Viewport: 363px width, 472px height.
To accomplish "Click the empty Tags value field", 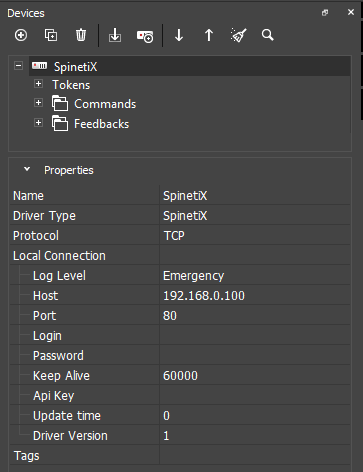I will pos(255,455).
